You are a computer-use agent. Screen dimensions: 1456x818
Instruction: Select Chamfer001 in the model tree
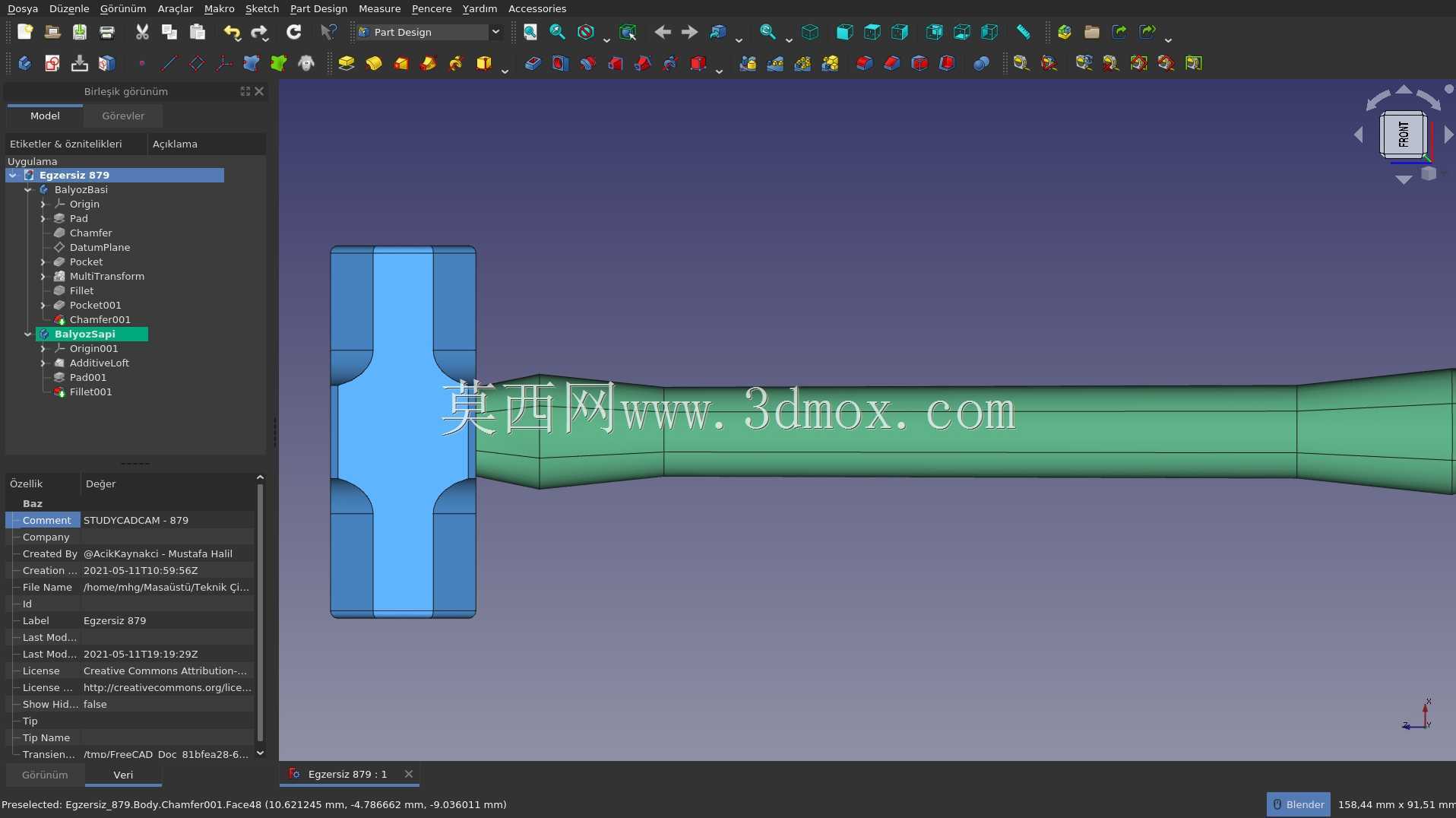click(x=100, y=319)
